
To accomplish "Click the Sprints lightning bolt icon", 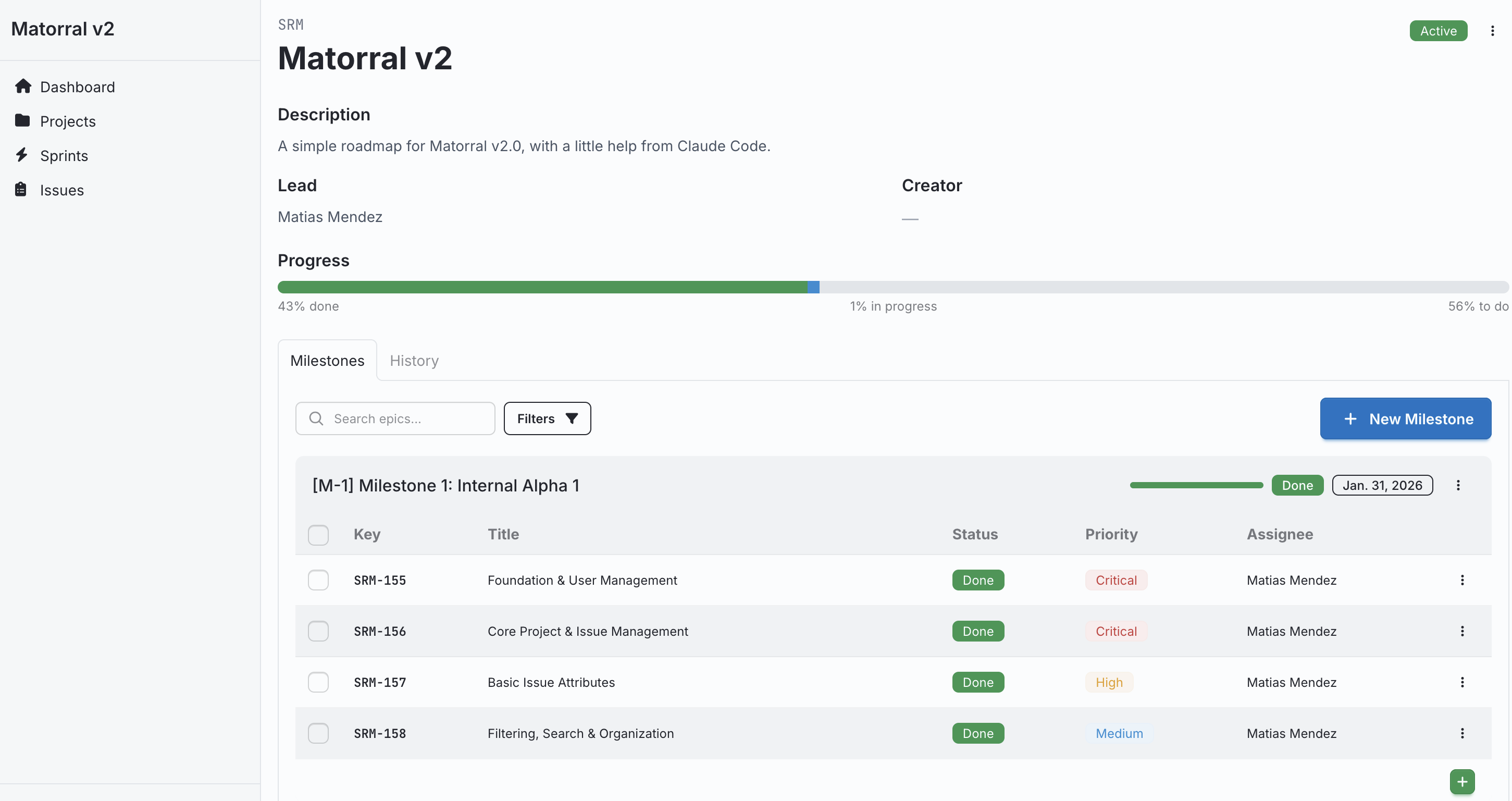I will point(22,155).
